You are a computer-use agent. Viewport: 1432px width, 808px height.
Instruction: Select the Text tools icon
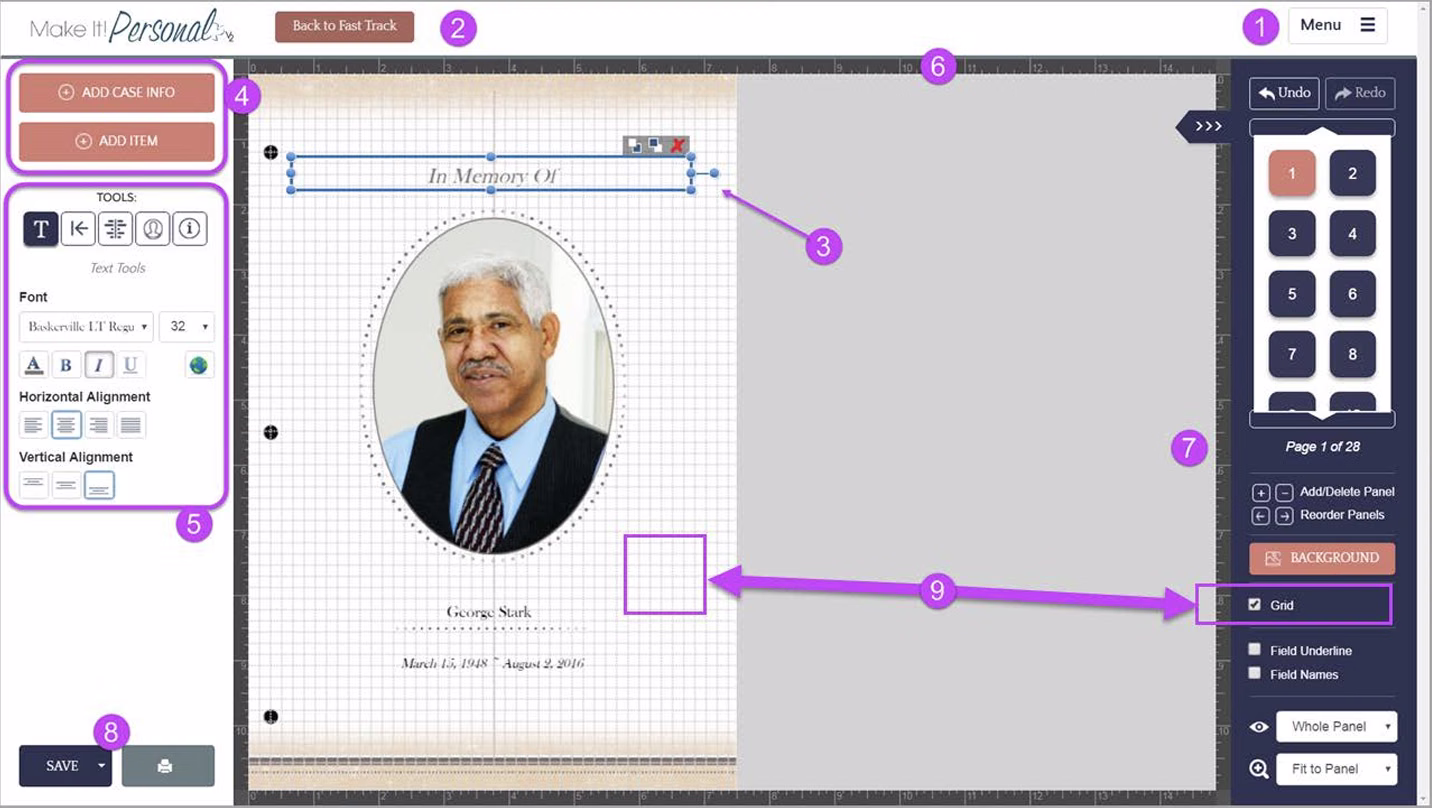point(41,229)
